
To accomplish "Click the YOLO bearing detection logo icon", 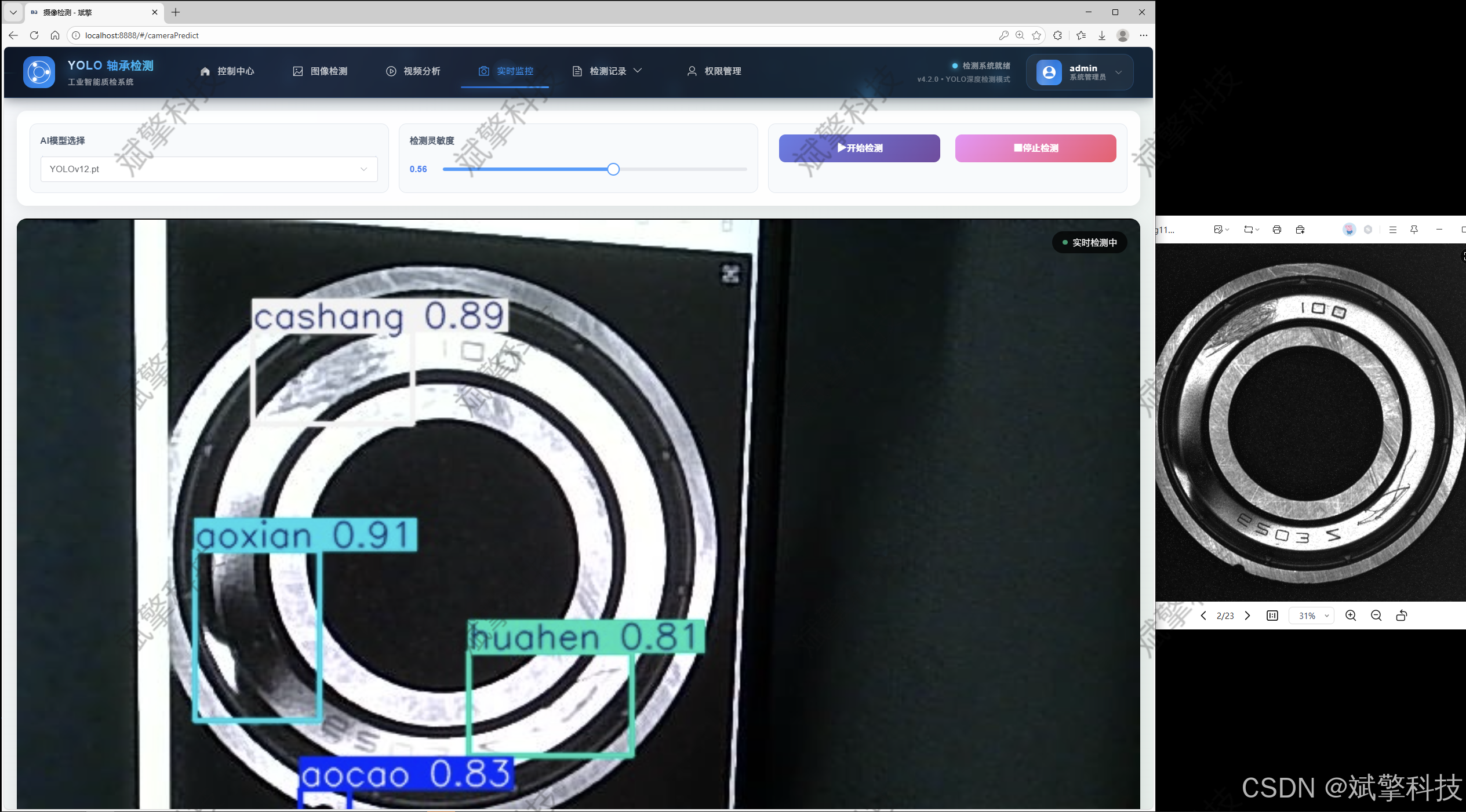I will click(x=39, y=72).
